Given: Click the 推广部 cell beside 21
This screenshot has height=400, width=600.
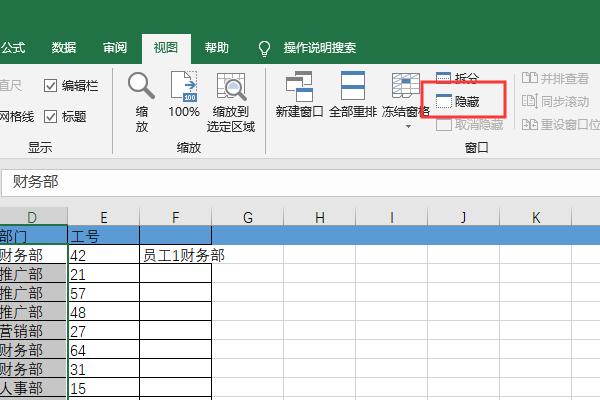Looking at the screenshot, I should pos(33,274).
